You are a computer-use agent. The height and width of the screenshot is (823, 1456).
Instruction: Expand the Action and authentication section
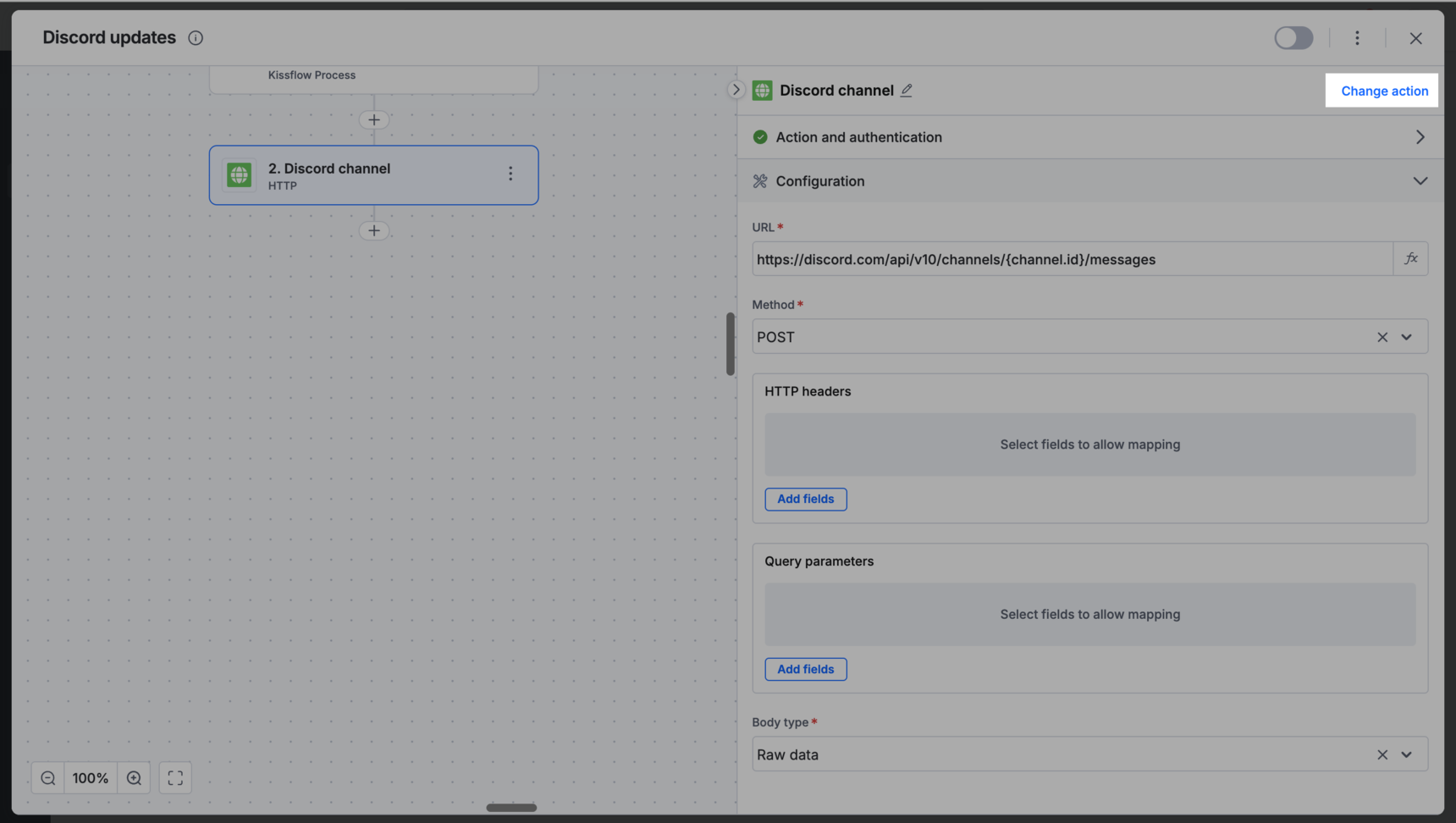(1420, 137)
